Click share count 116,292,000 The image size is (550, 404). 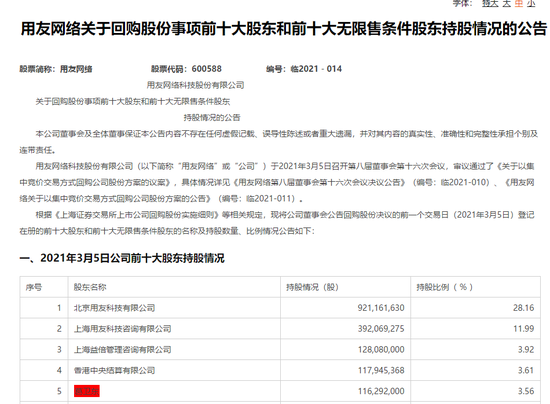(x=381, y=391)
